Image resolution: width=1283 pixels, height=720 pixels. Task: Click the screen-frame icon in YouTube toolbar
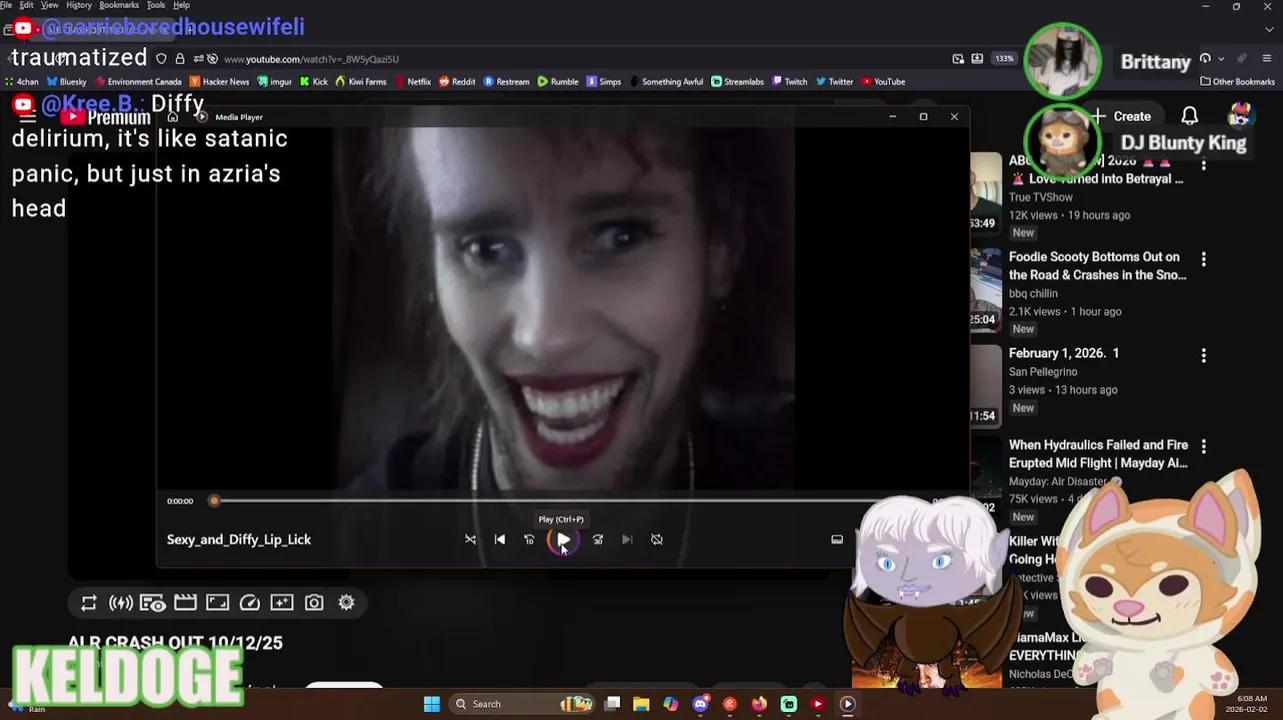tap(217, 602)
